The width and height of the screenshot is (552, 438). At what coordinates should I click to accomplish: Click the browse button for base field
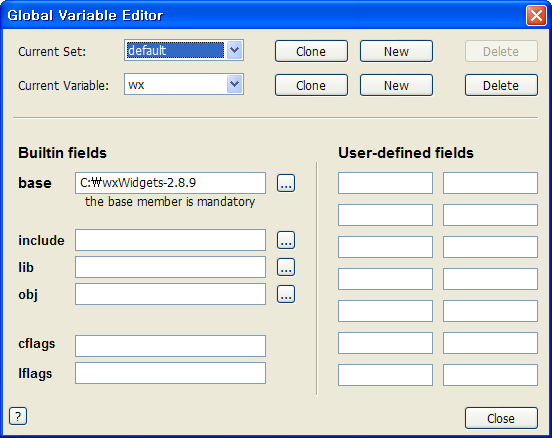pyautogui.click(x=286, y=183)
